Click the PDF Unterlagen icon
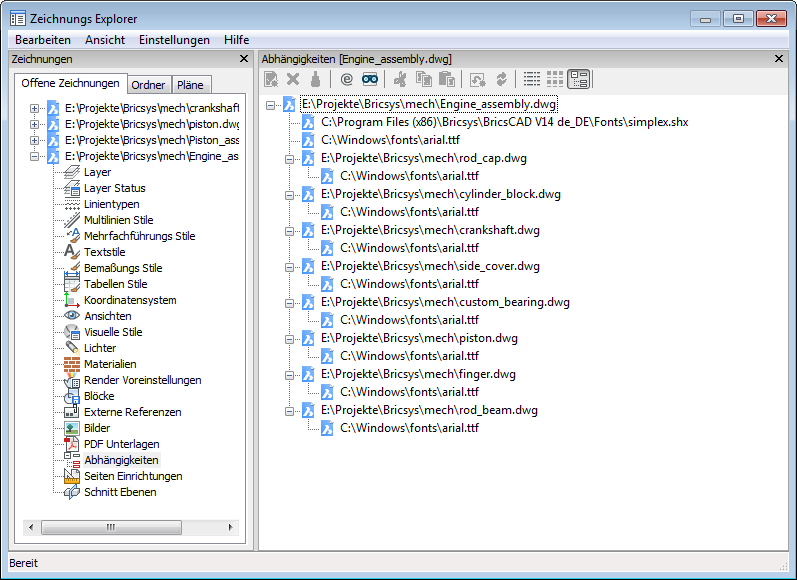The width and height of the screenshot is (797, 580). (x=72, y=444)
